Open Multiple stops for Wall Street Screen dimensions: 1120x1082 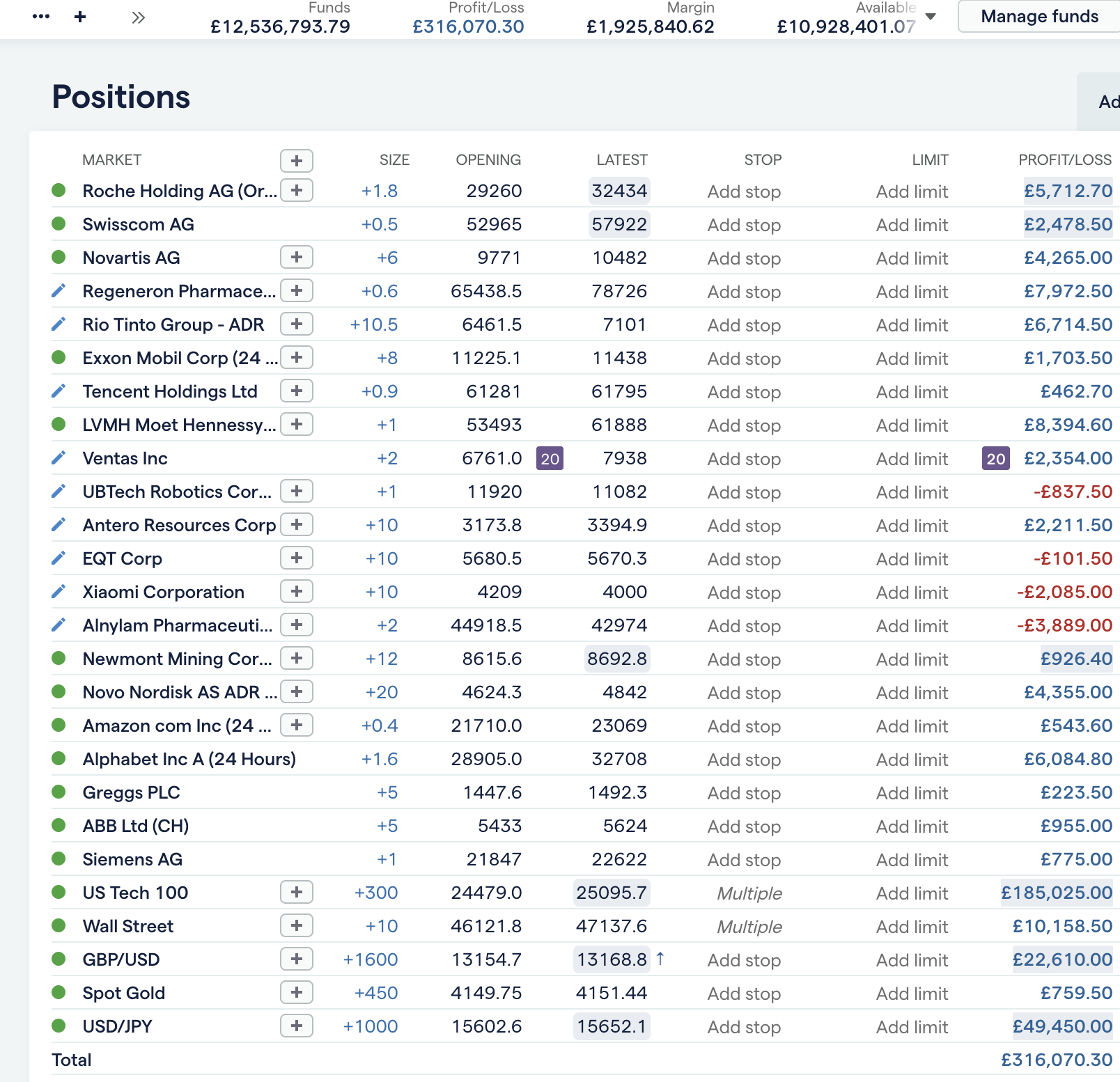click(x=749, y=927)
